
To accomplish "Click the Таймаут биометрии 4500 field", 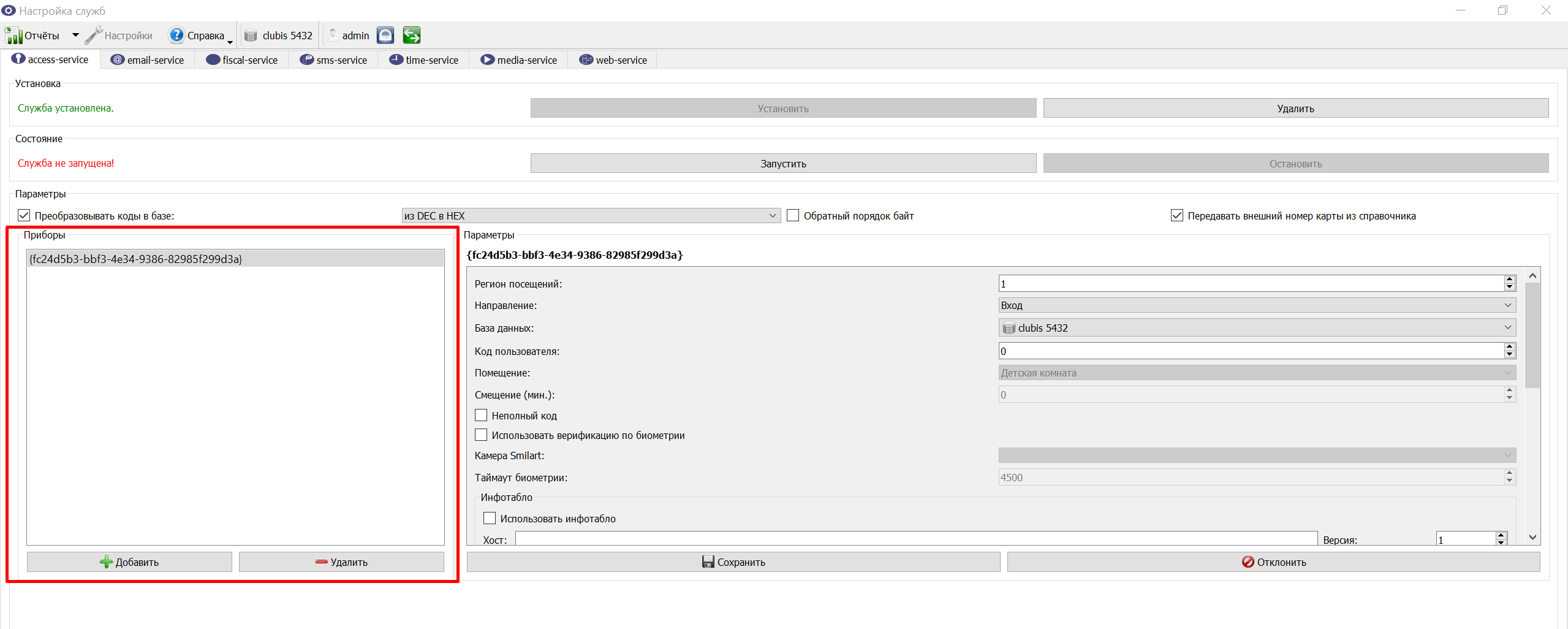I will click(1250, 478).
